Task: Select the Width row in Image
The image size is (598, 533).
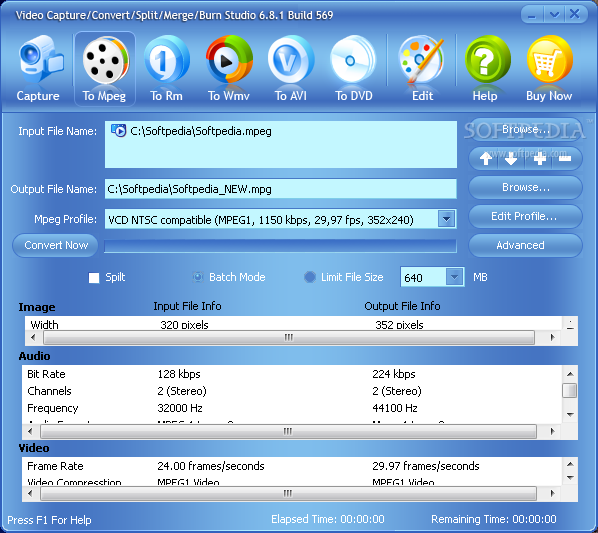Action: (294, 325)
